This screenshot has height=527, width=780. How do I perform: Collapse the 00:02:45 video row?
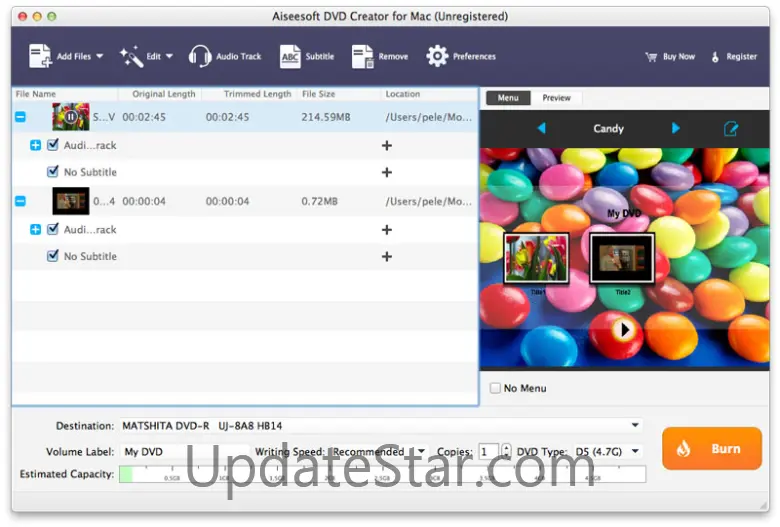[x=20, y=117]
